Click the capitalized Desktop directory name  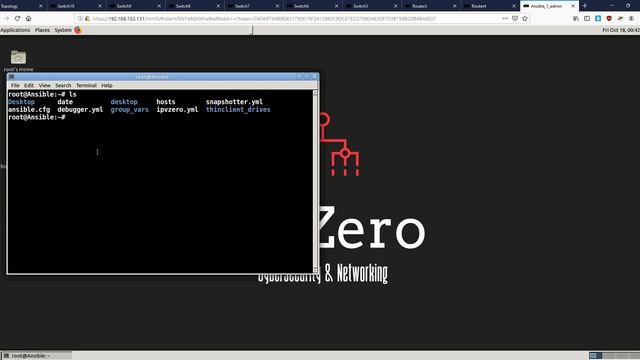(x=22, y=102)
